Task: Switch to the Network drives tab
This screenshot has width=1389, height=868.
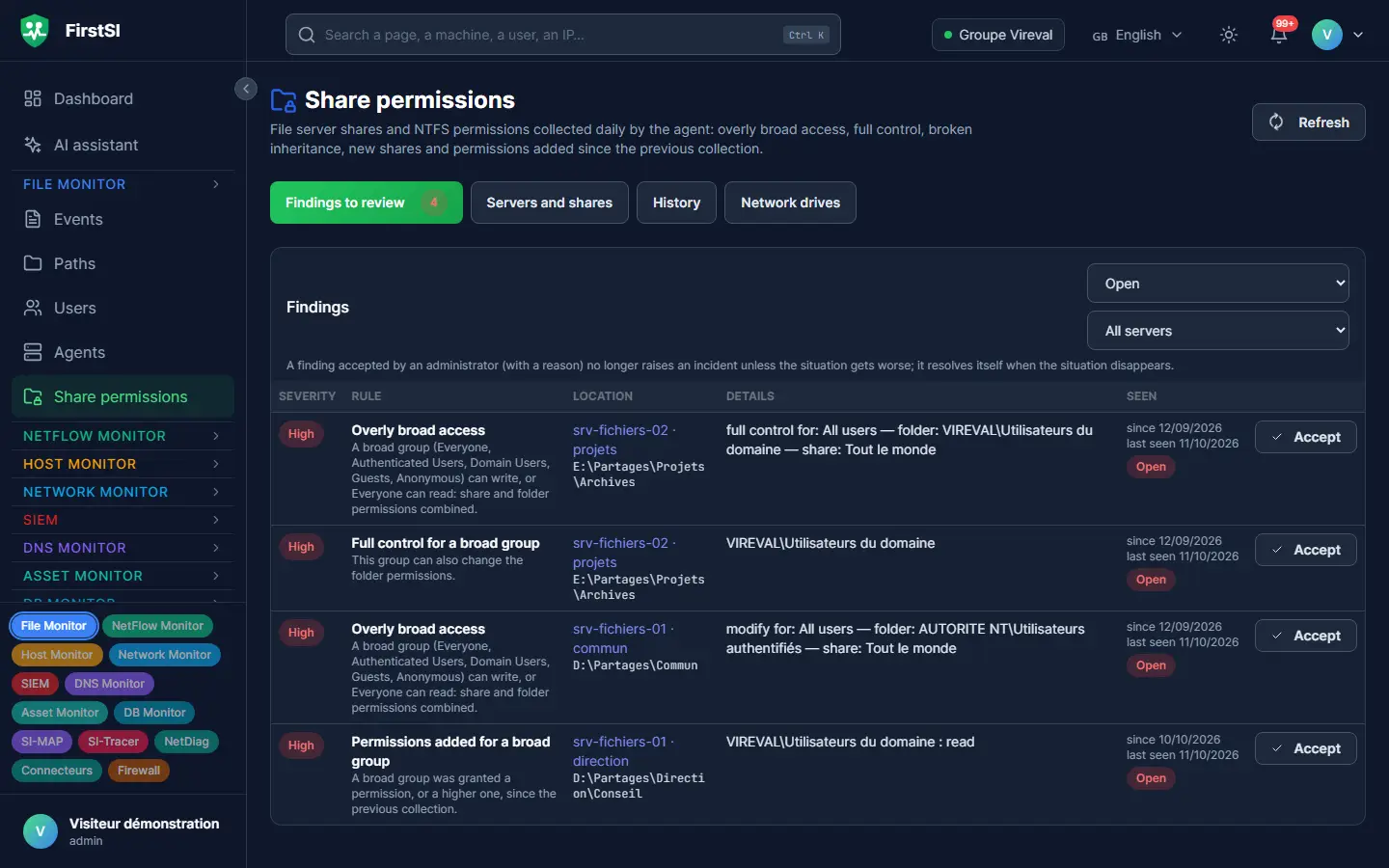Action: coord(790,203)
